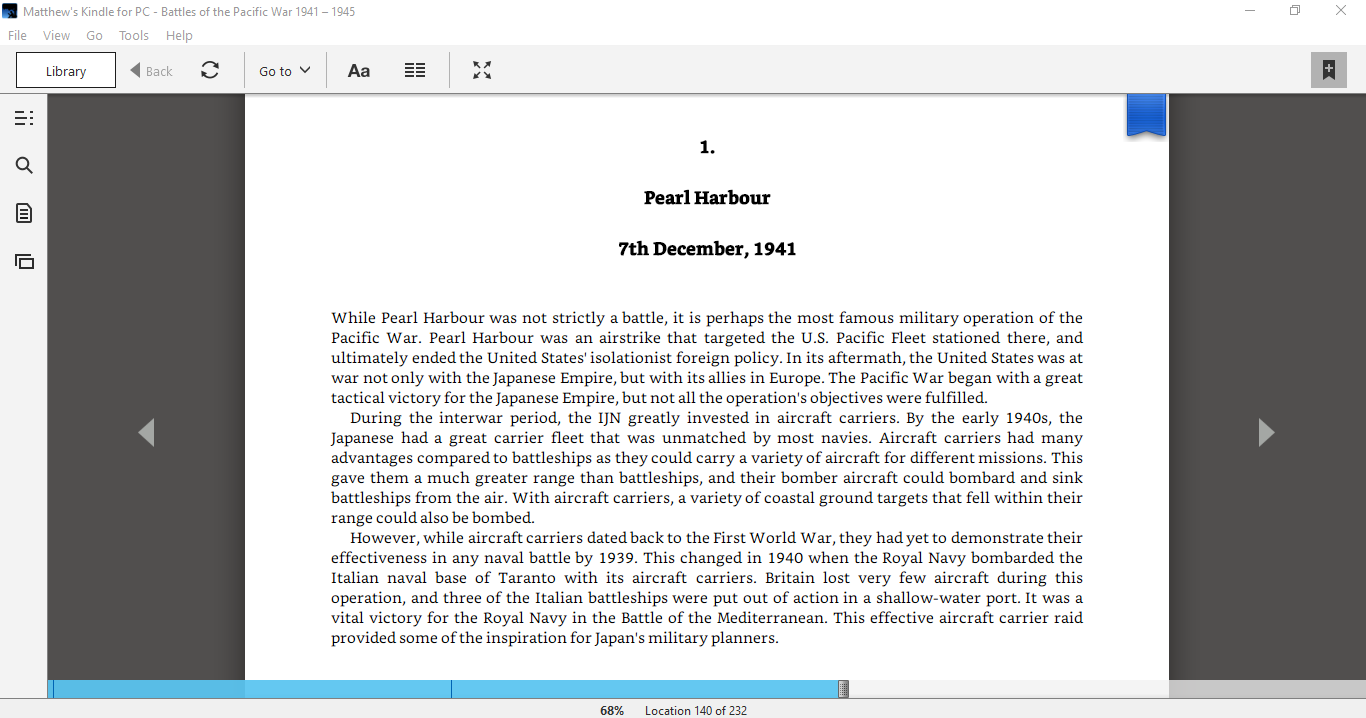This screenshot has height=718, width=1366.
Task: Open page layout options
Action: [415, 70]
